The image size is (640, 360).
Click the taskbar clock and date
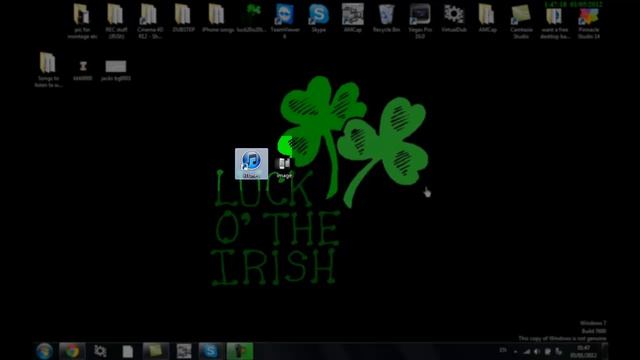[x=584, y=351]
